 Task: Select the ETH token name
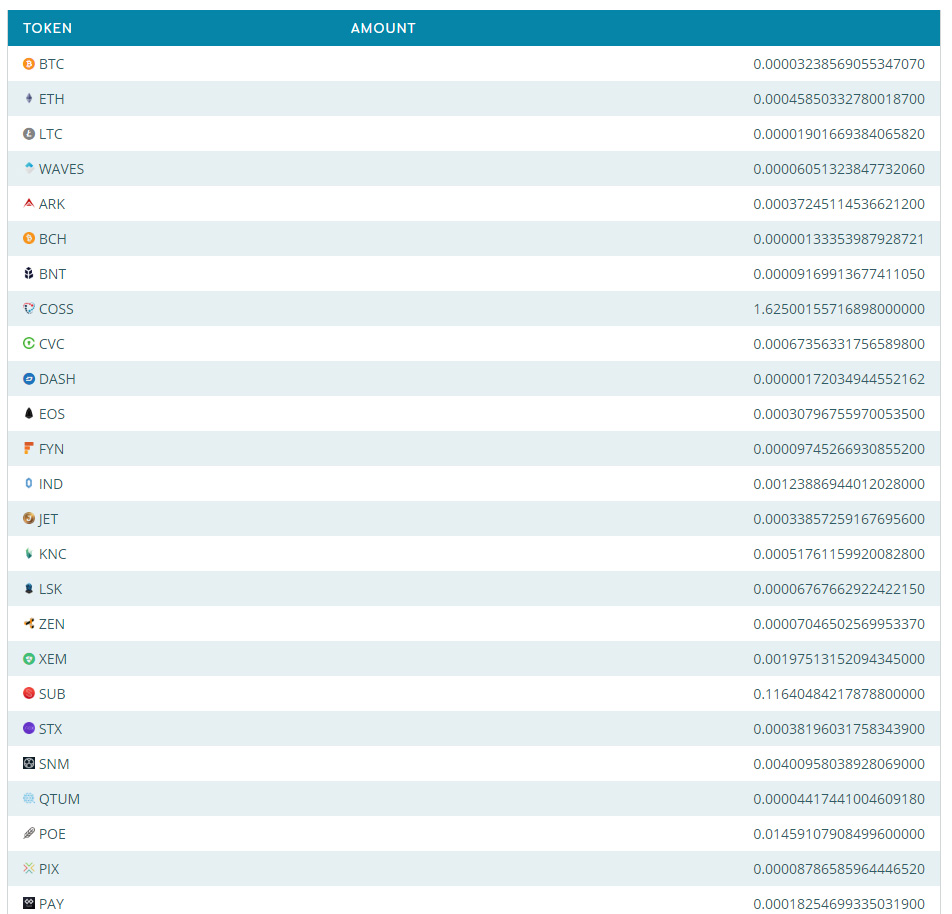tap(52, 99)
